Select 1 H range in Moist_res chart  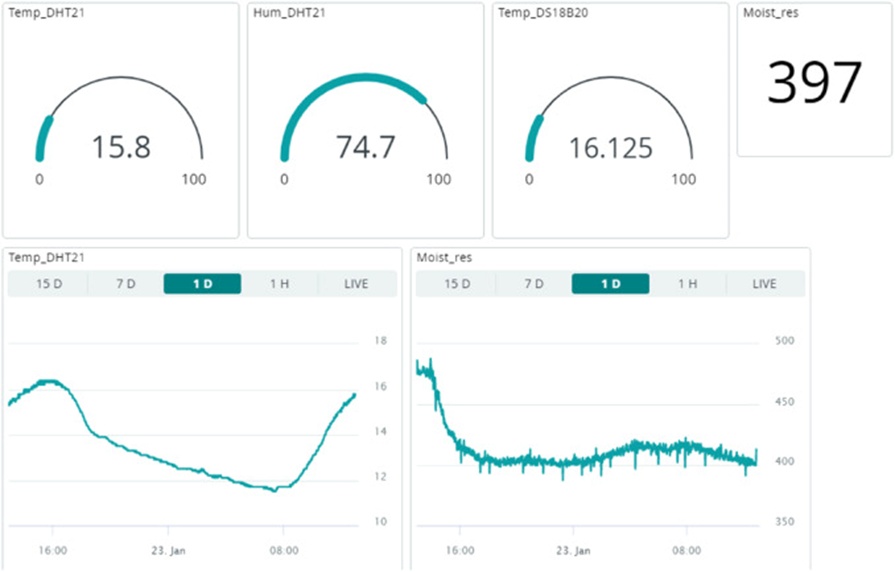(x=687, y=284)
